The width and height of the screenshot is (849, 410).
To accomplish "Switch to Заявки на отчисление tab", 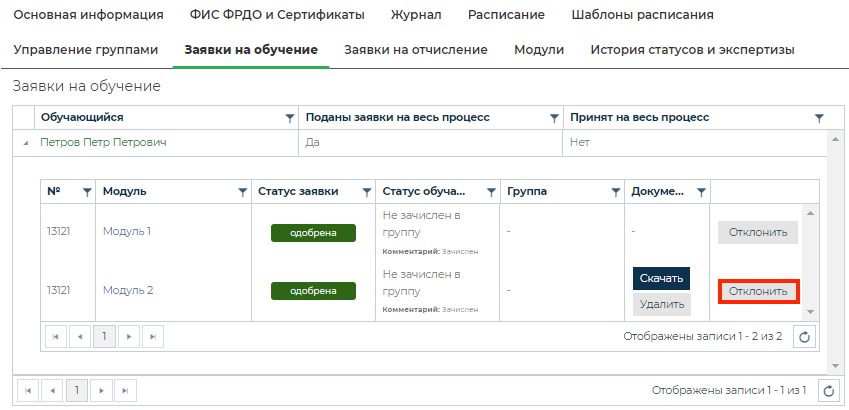I will click(x=415, y=50).
